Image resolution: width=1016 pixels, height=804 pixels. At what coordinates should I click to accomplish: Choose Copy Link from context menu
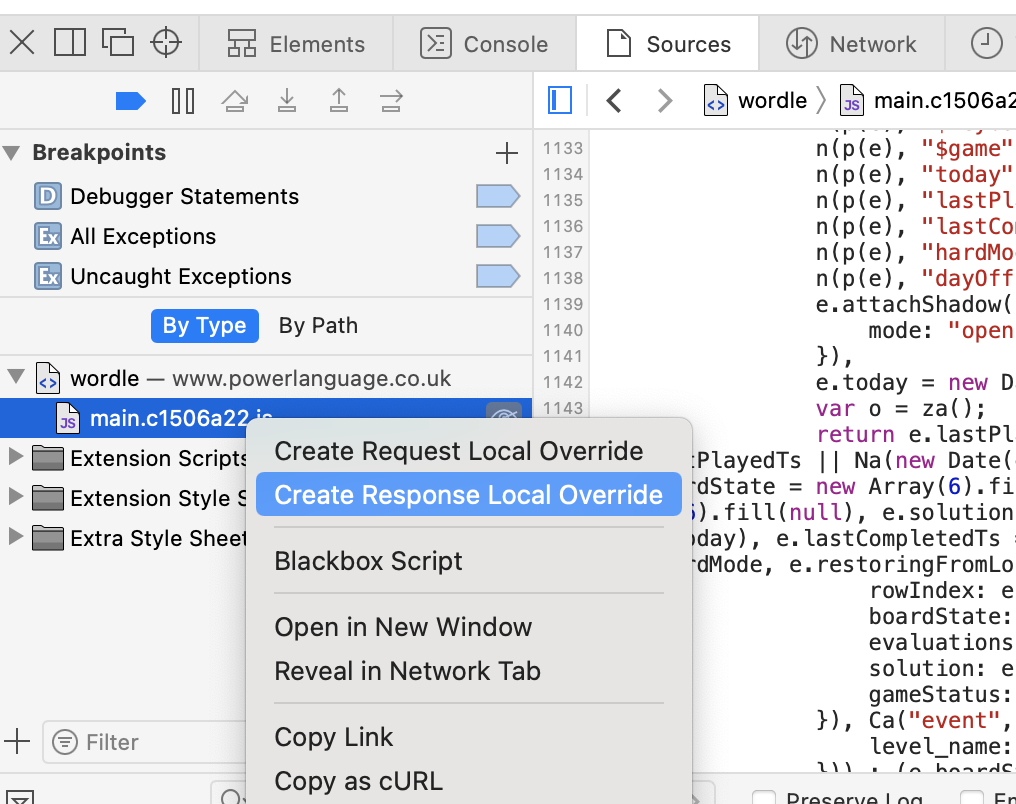click(x=469, y=737)
